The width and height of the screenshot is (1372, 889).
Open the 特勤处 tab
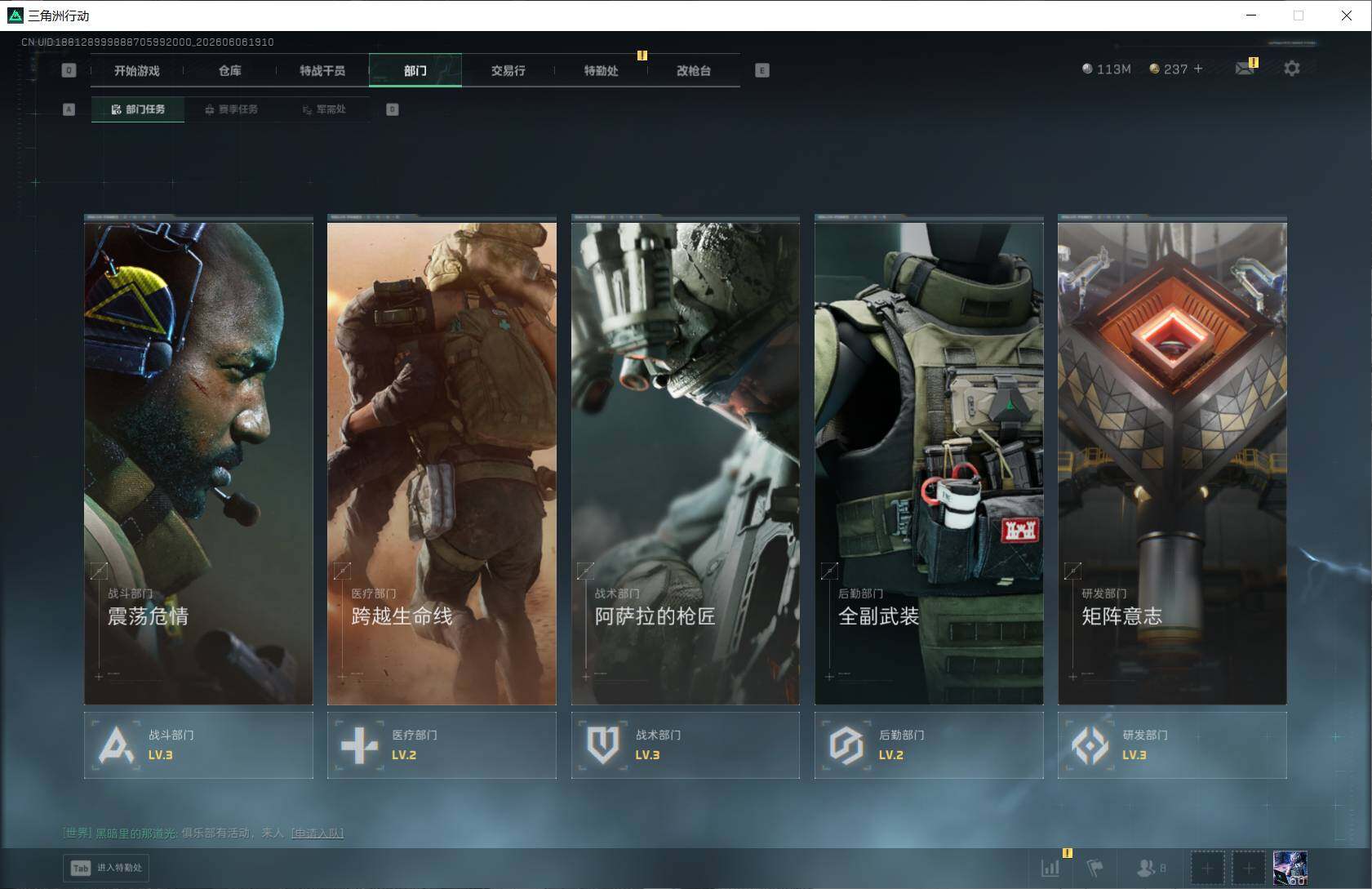(601, 70)
